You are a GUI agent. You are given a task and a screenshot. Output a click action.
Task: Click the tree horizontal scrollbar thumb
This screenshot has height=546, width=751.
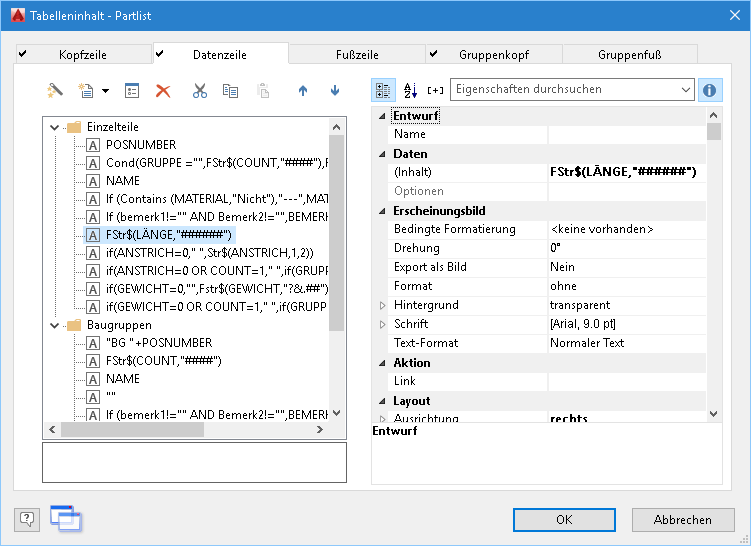tap(132, 430)
